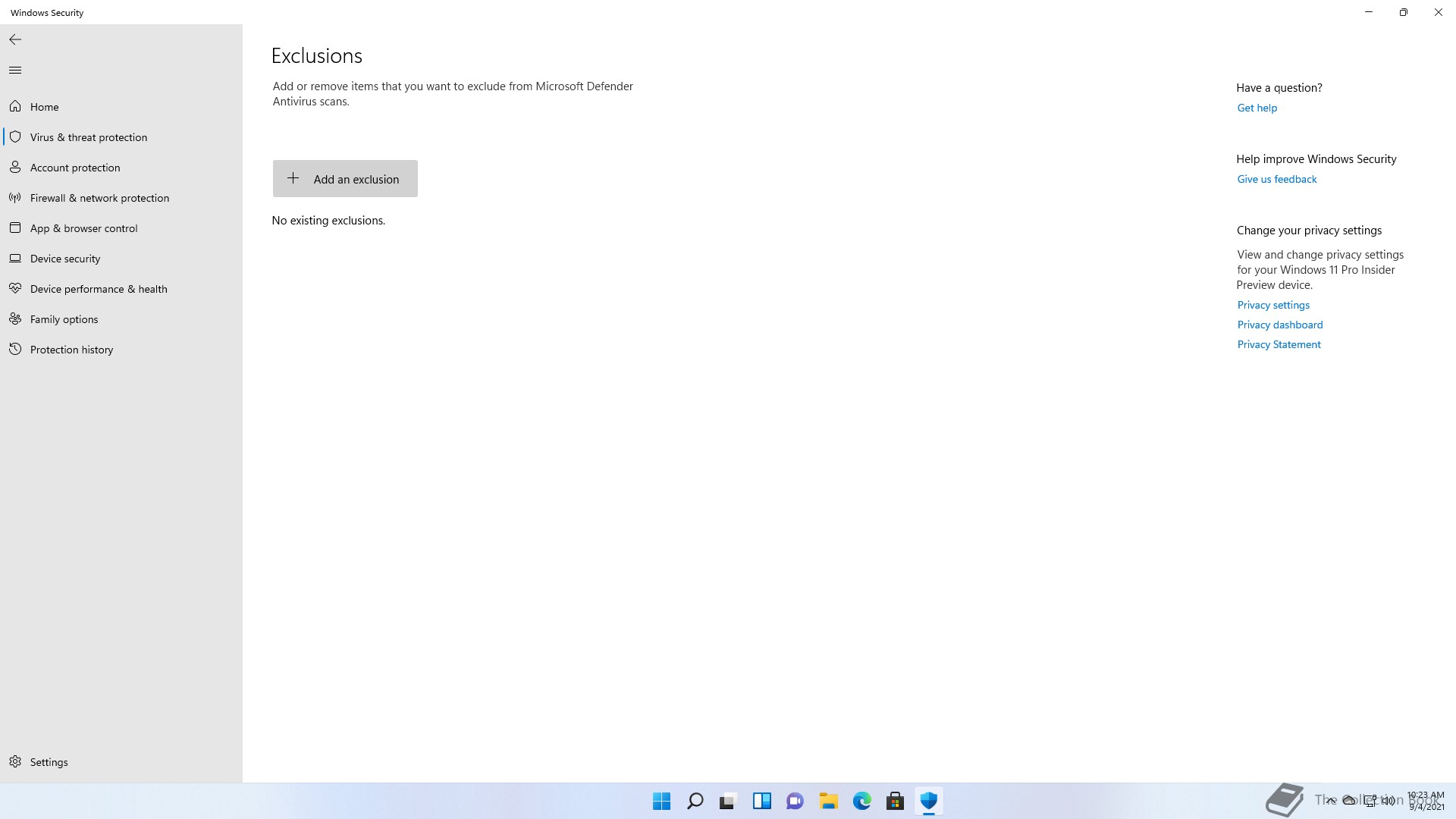Minimize the Windows Security window

(x=1369, y=12)
